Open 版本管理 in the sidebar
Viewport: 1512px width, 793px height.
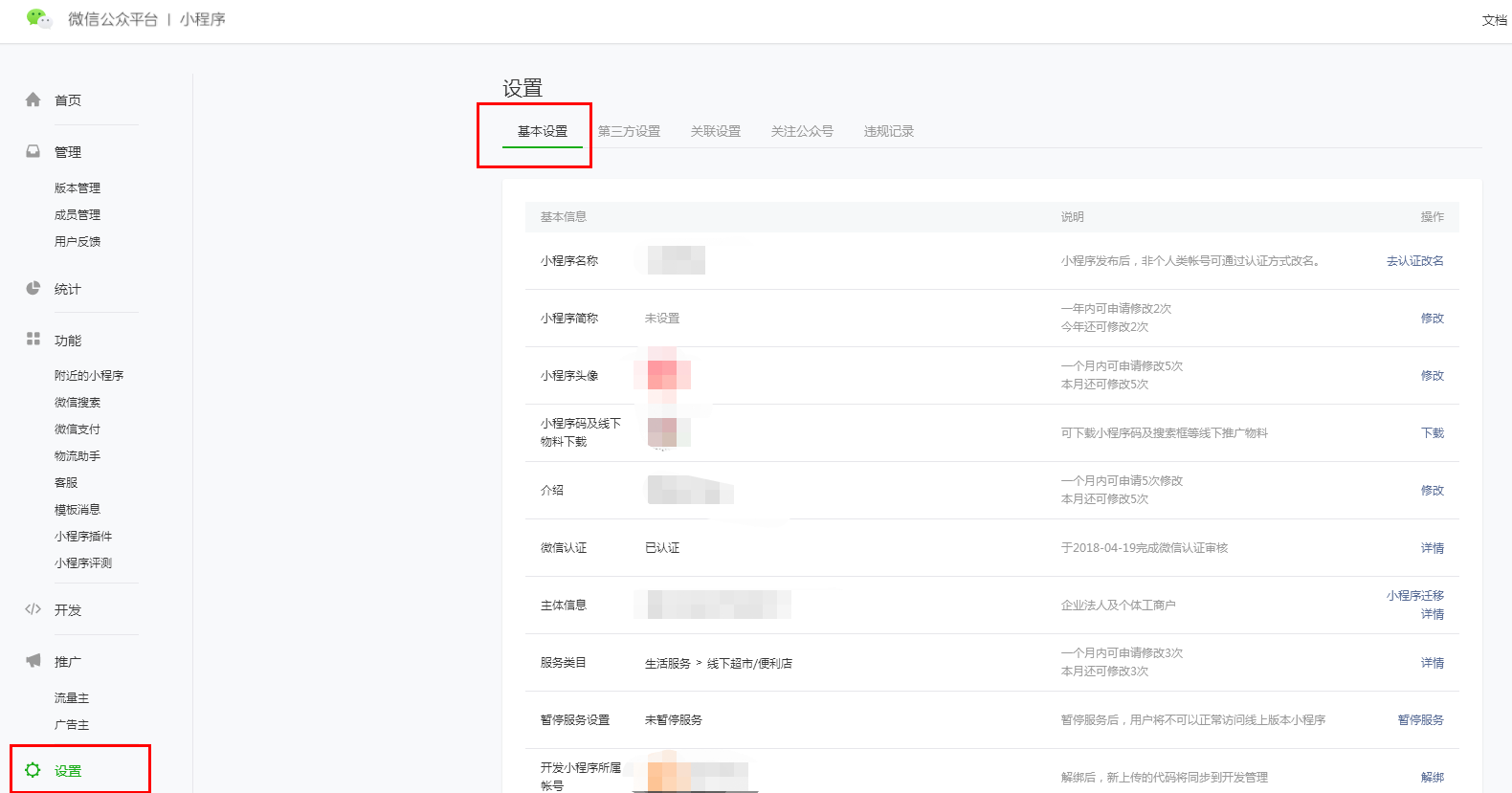tap(78, 188)
